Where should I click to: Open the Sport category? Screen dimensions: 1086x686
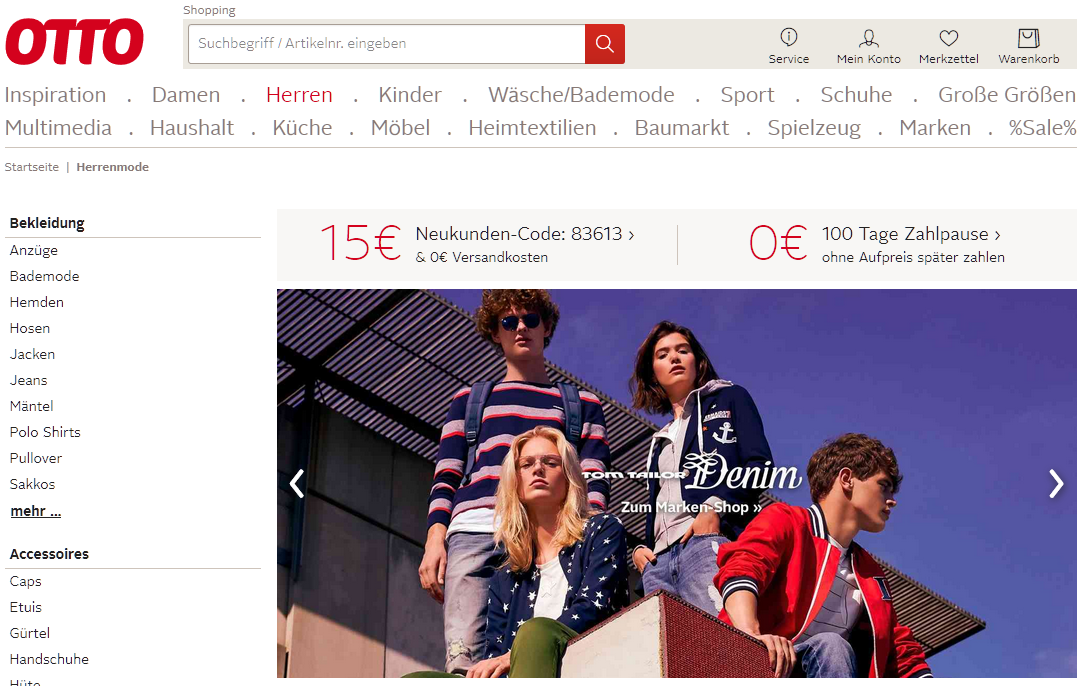[747, 94]
